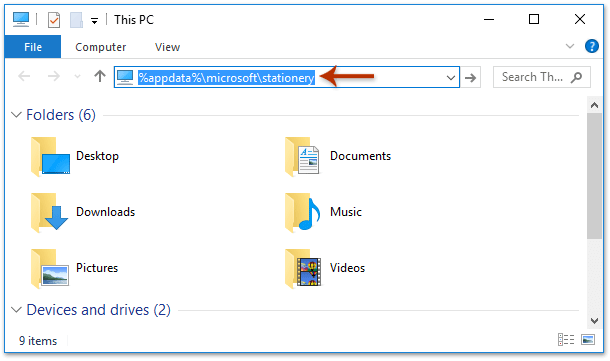Click the Folders (6) group header text
610x361 pixels.
click(x=61, y=115)
